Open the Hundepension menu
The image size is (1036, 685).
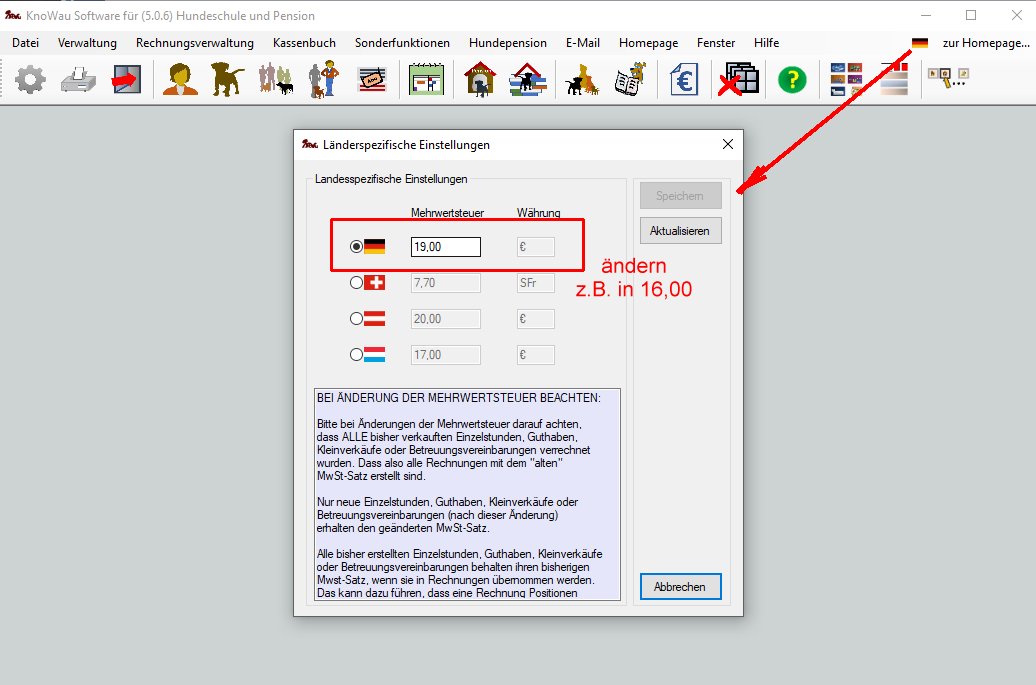click(x=508, y=43)
